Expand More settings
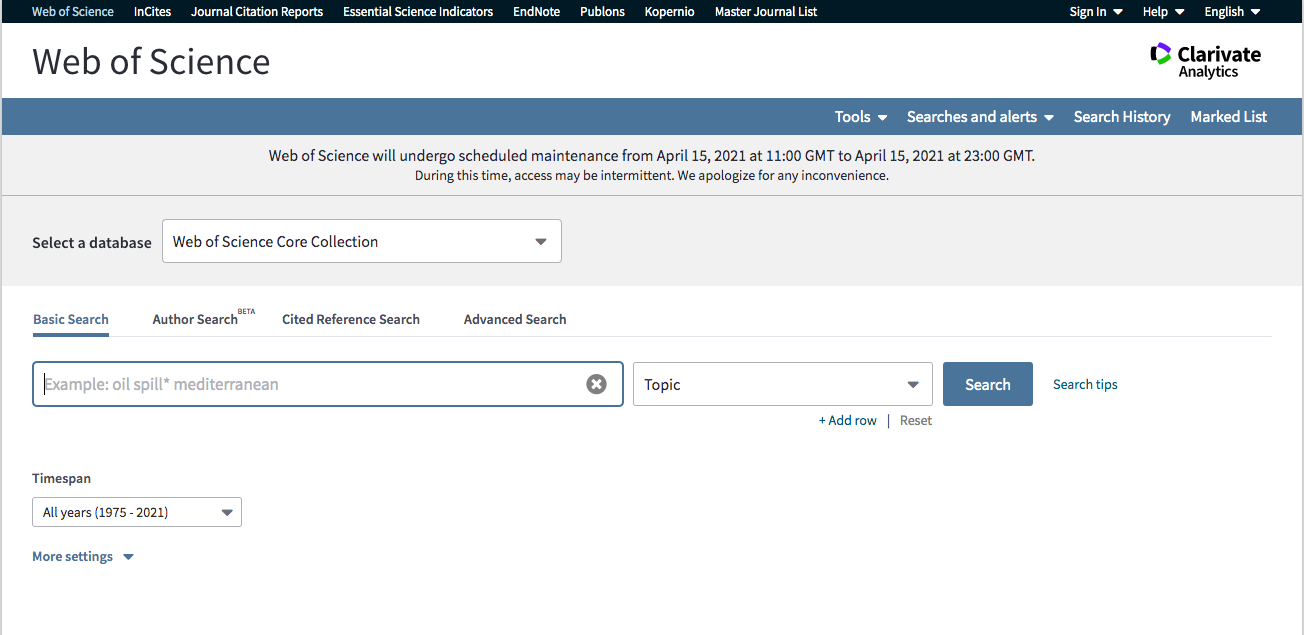The image size is (1304, 635). tap(83, 556)
